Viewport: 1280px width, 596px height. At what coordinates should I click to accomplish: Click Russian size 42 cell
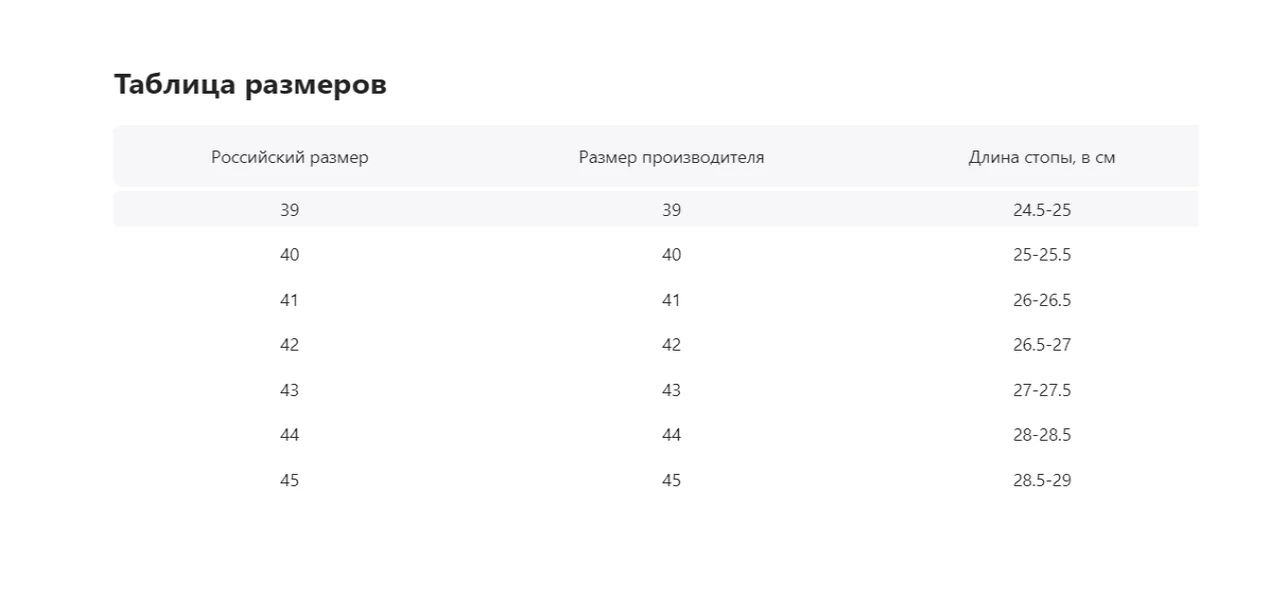click(290, 345)
